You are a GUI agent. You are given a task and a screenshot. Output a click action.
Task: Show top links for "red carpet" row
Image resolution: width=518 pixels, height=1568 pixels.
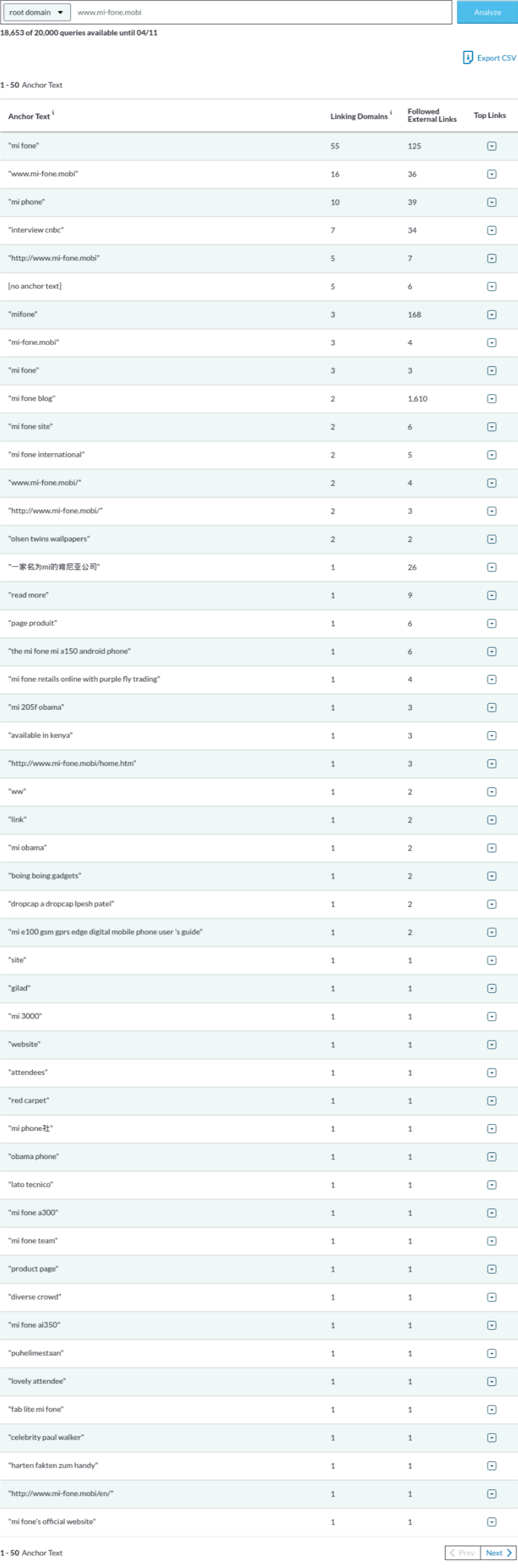point(491,1101)
